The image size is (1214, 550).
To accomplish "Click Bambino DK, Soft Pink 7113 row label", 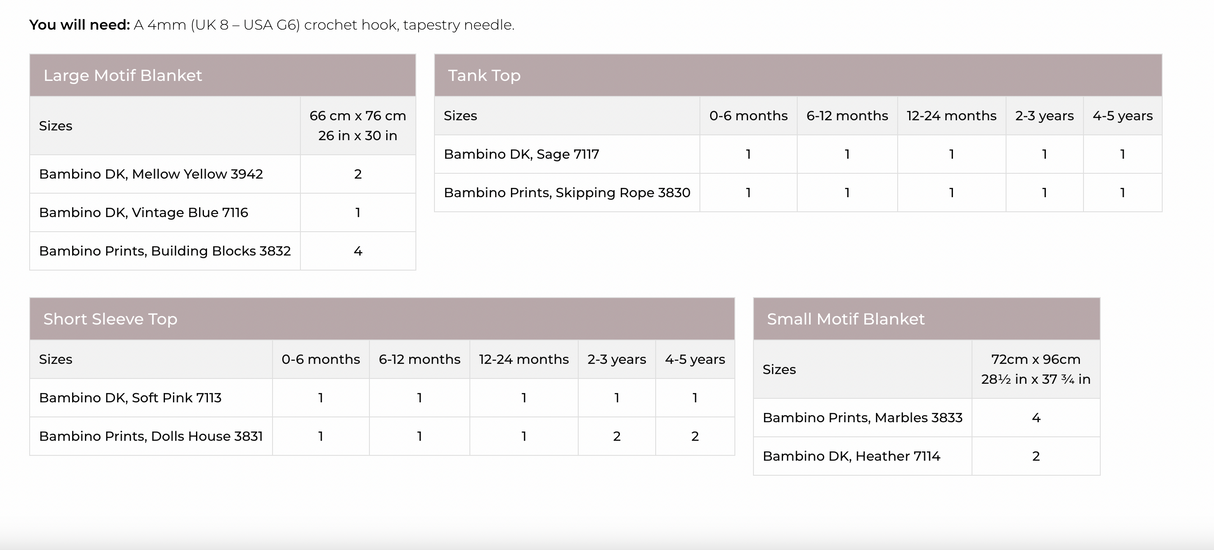I will (130, 398).
